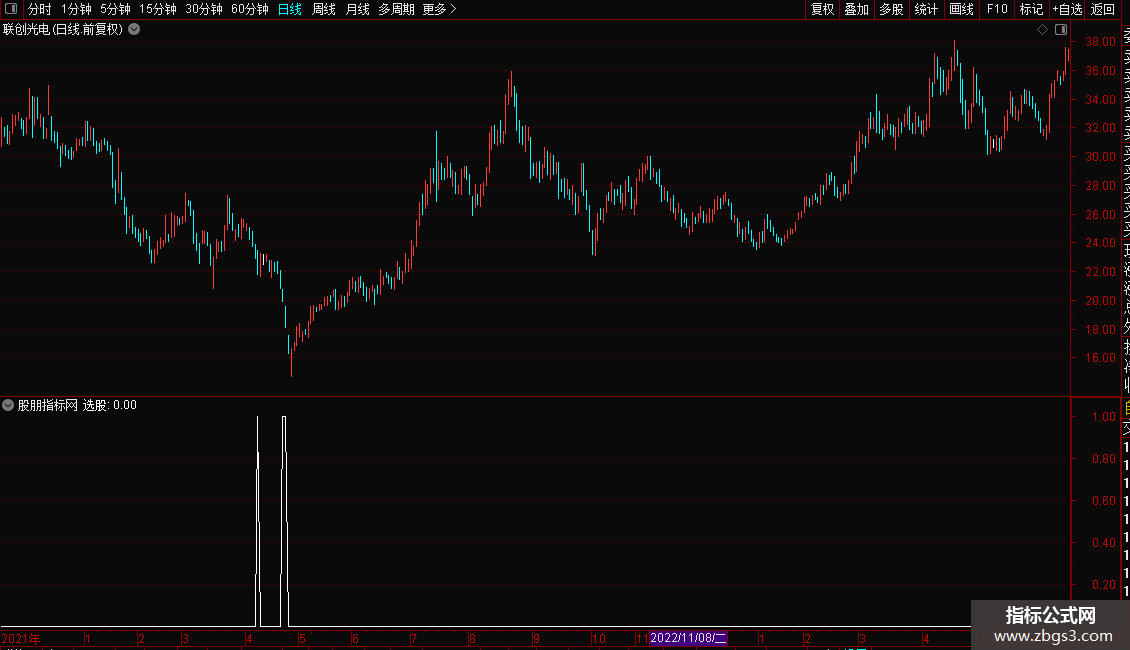Click the 38.00 price axis label
This screenshot has height=650, width=1130.
click(x=1100, y=42)
